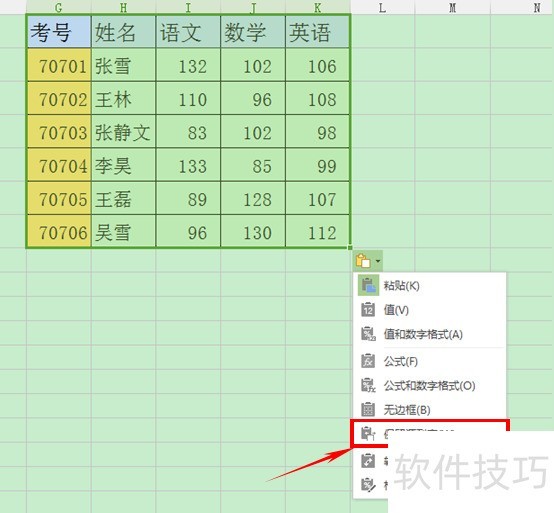Viewport: 554px width, 513px height.
Task: Click the 数学 header cell
Action: click(x=253, y=31)
